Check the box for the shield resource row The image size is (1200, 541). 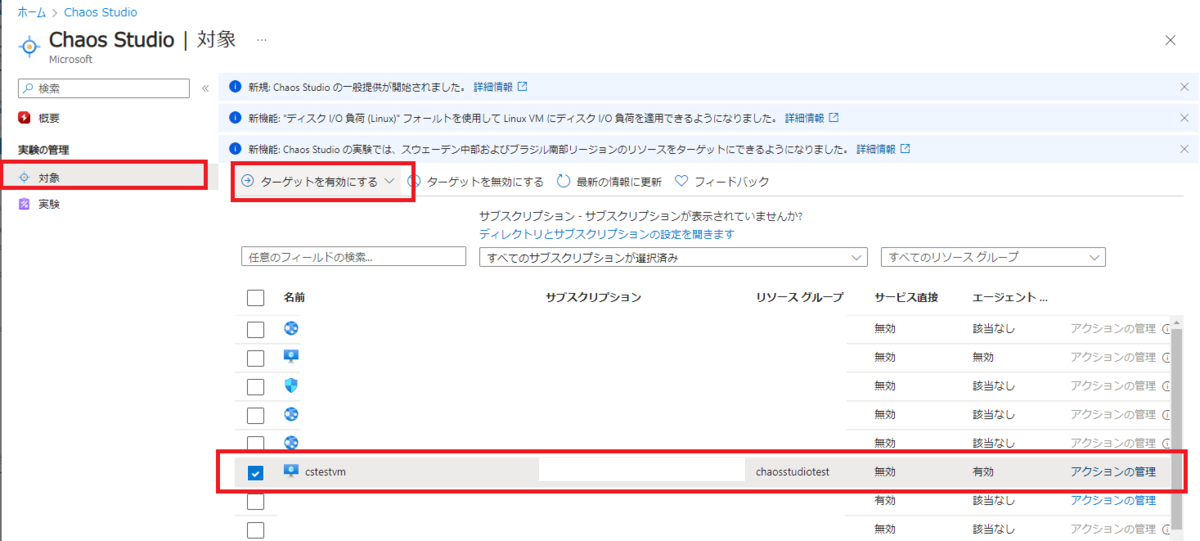pos(255,386)
